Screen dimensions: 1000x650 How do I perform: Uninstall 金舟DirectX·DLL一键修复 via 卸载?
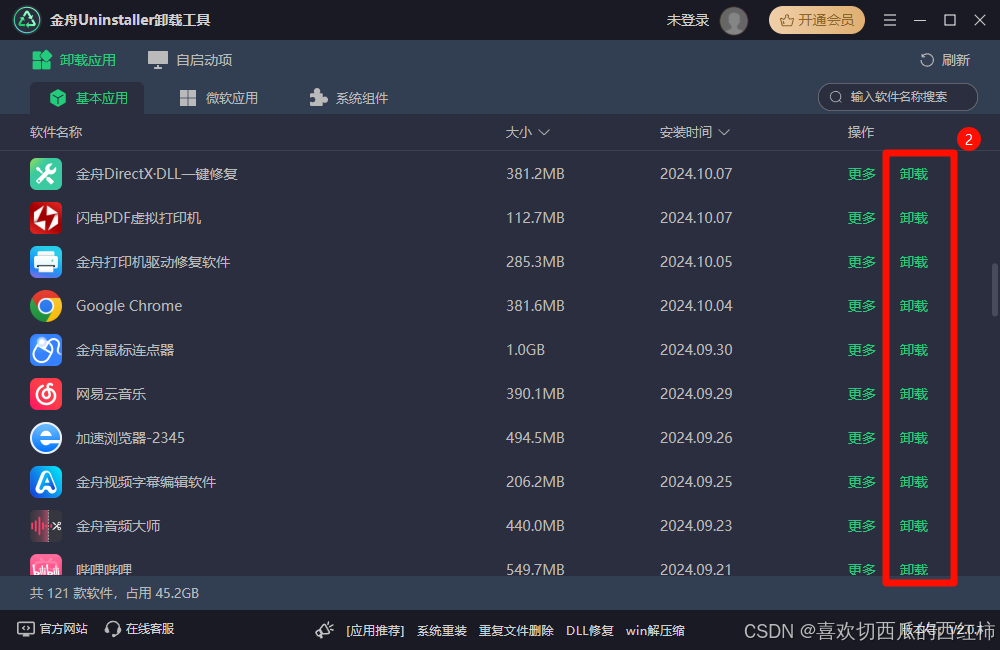pyautogui.click(x=914, y=174)
